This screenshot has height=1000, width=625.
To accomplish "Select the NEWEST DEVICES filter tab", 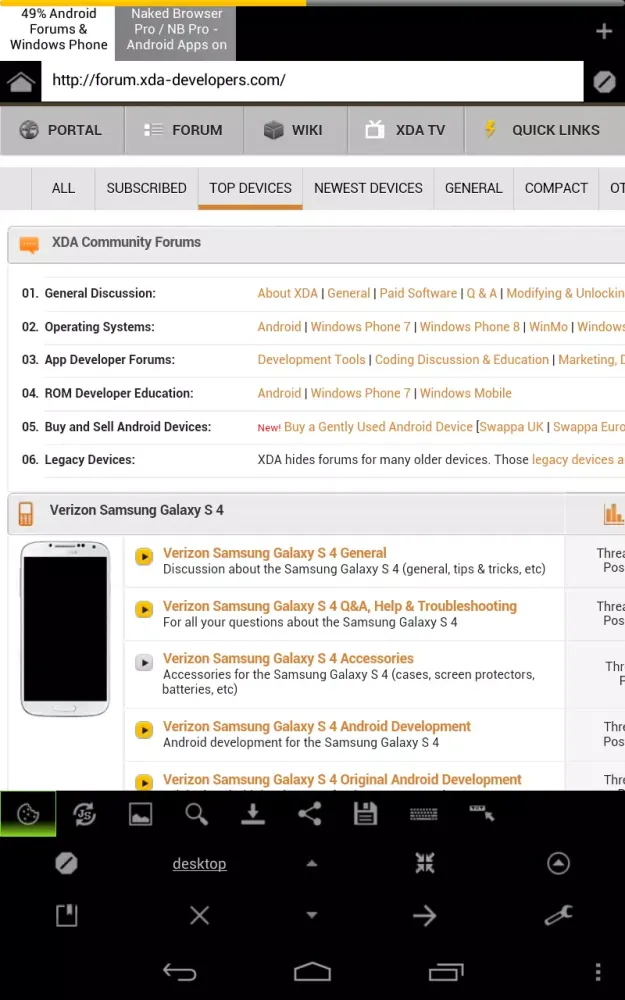I will click(x=368, y=188).
